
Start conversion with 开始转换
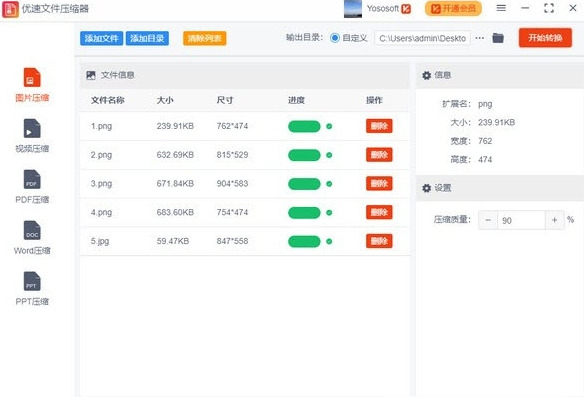[545, 38]
